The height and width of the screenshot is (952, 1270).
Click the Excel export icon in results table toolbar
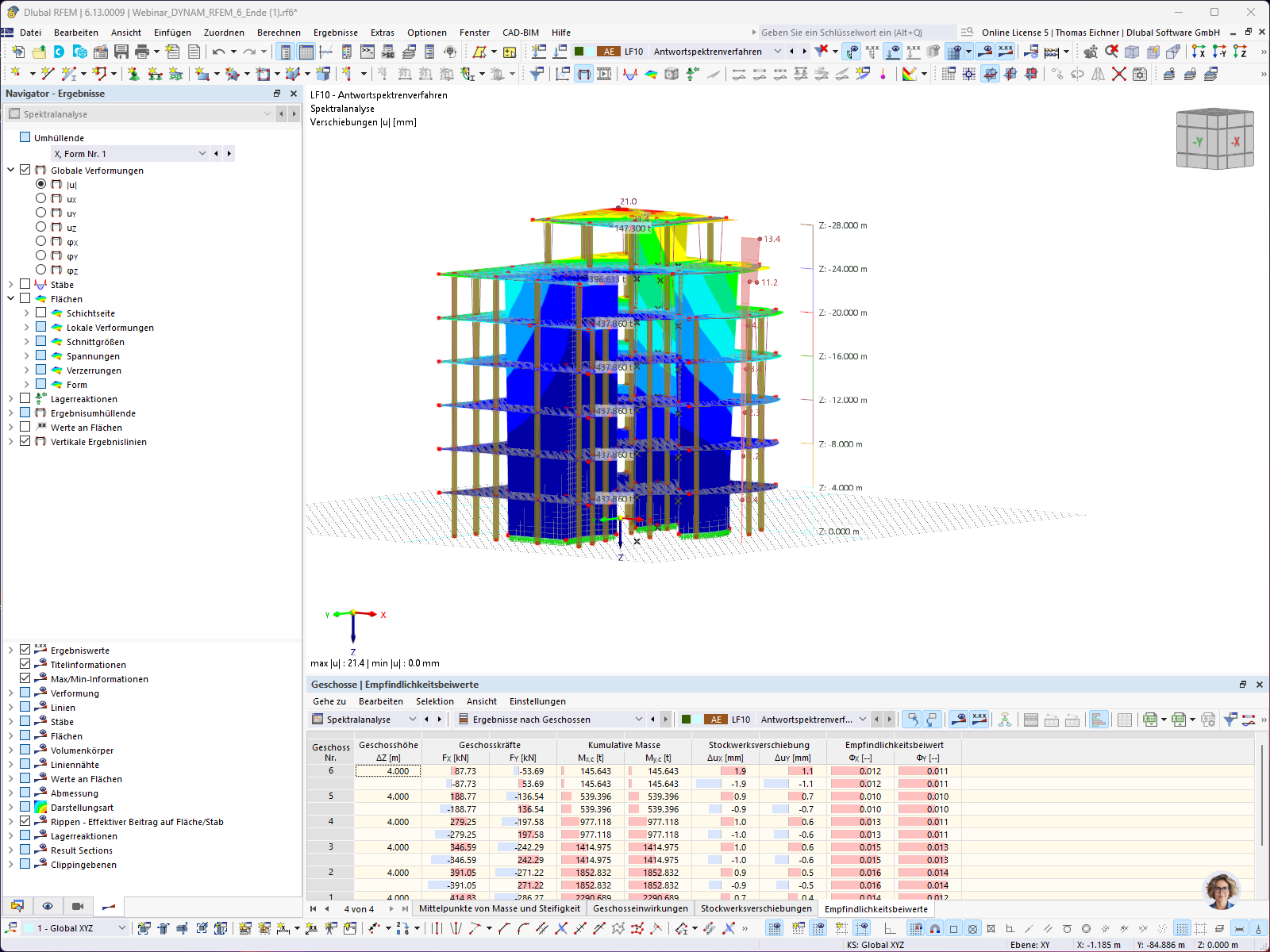[x=1150, y=720]
